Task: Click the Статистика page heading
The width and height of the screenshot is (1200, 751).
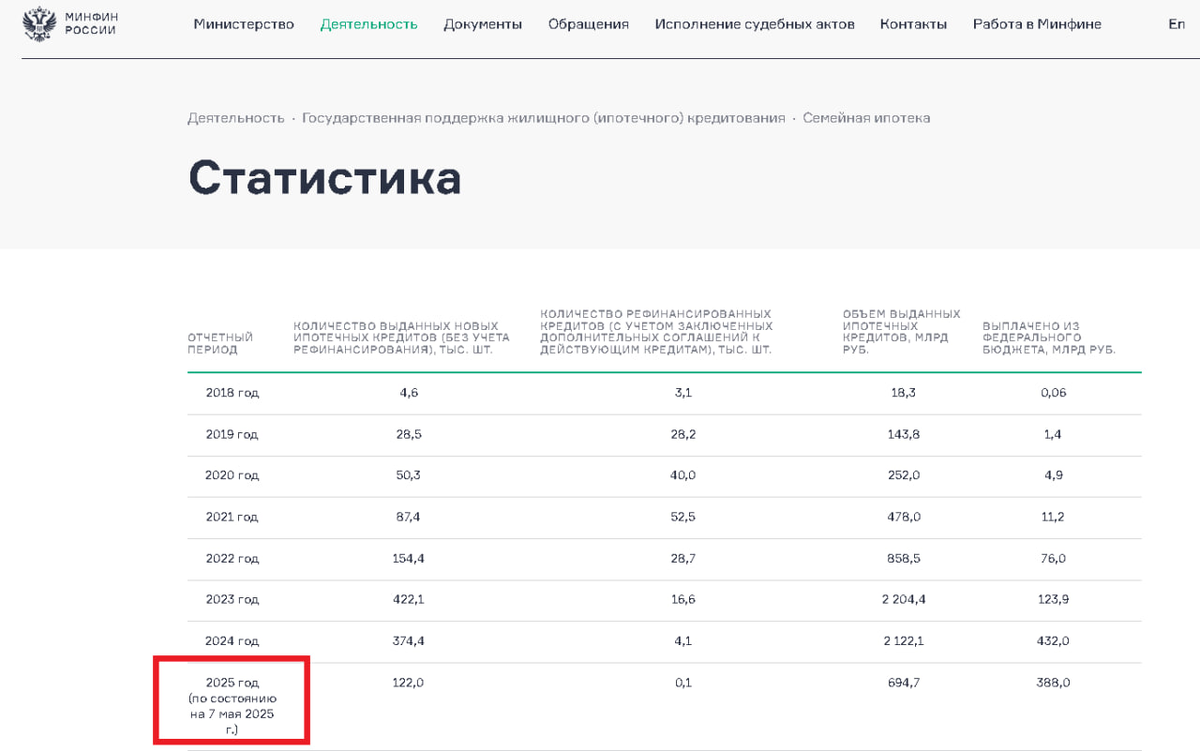Action: pyautogui.click(x=325, y=178)
